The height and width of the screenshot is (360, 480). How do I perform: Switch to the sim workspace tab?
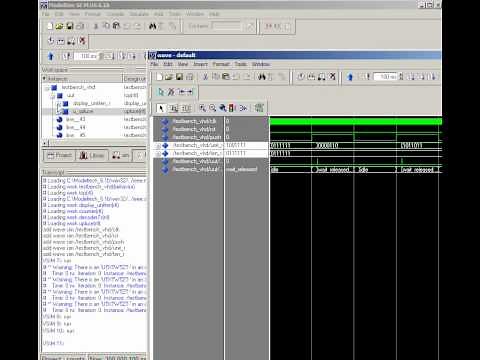point(121,155)
